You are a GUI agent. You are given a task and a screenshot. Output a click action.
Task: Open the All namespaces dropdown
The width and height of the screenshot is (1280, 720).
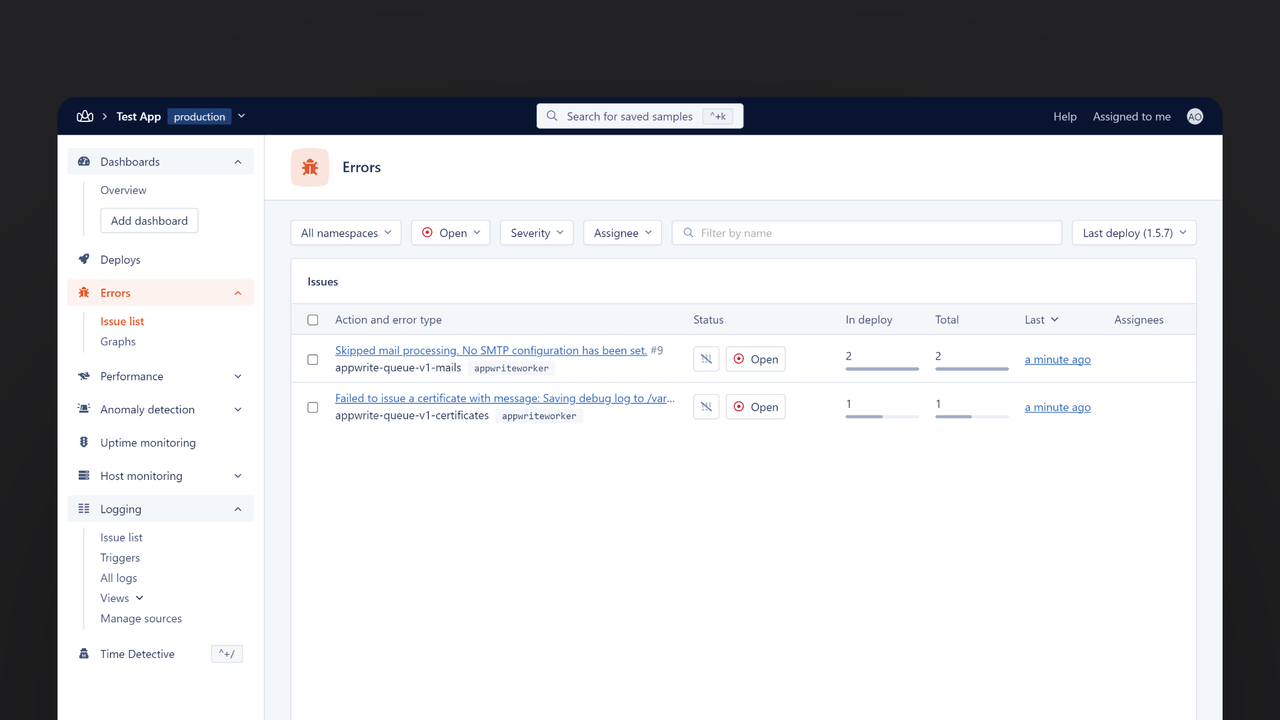tap(346, 233)
